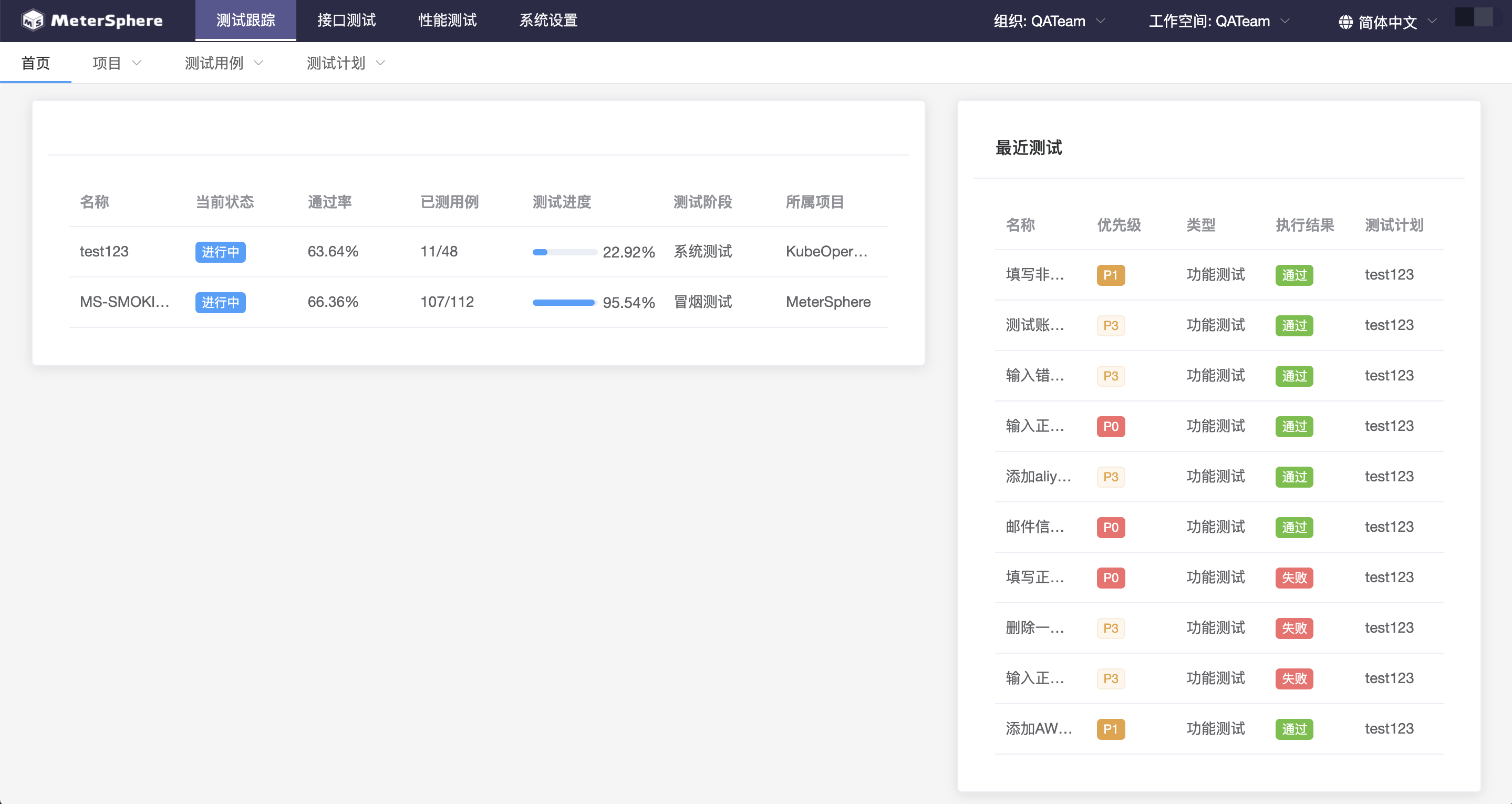Click the 优先级 column header

1119,225
